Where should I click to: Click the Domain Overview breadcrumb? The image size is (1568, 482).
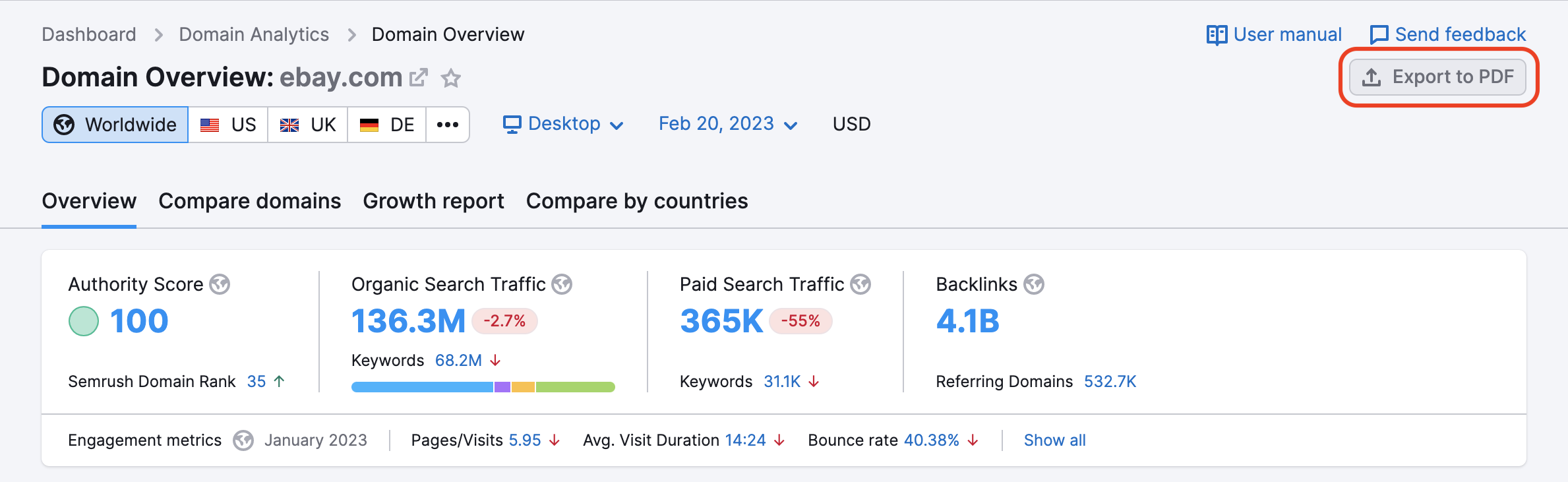point(448,34)
